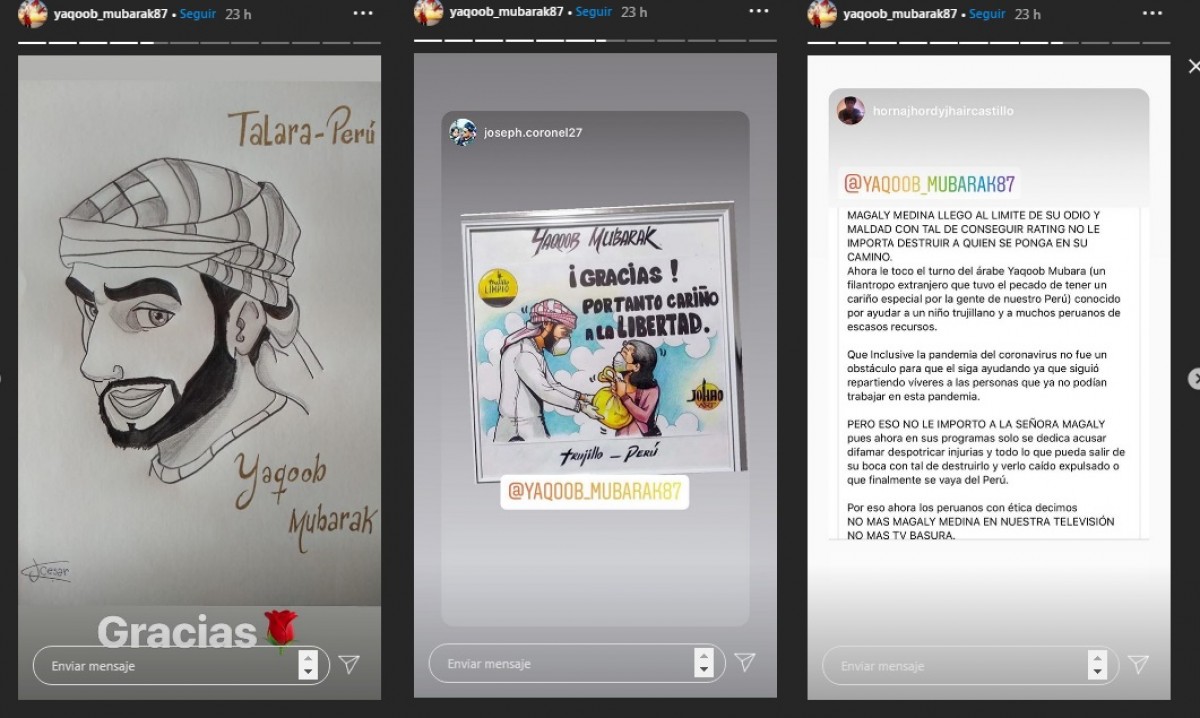Image resolution: width=1200 pixels, height=718 pixels.
Task: Click Seguir in the Trujillo poster story
Action: pos(594,12)
